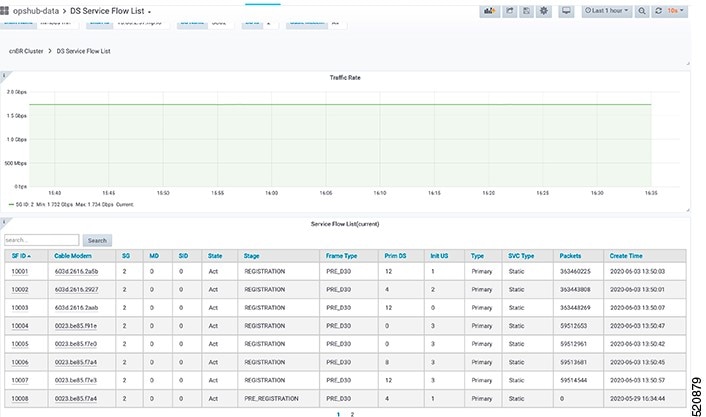706x417 pixels.
Task: Open the Last 1 hour time picker
Action: [x=606, y=11]
